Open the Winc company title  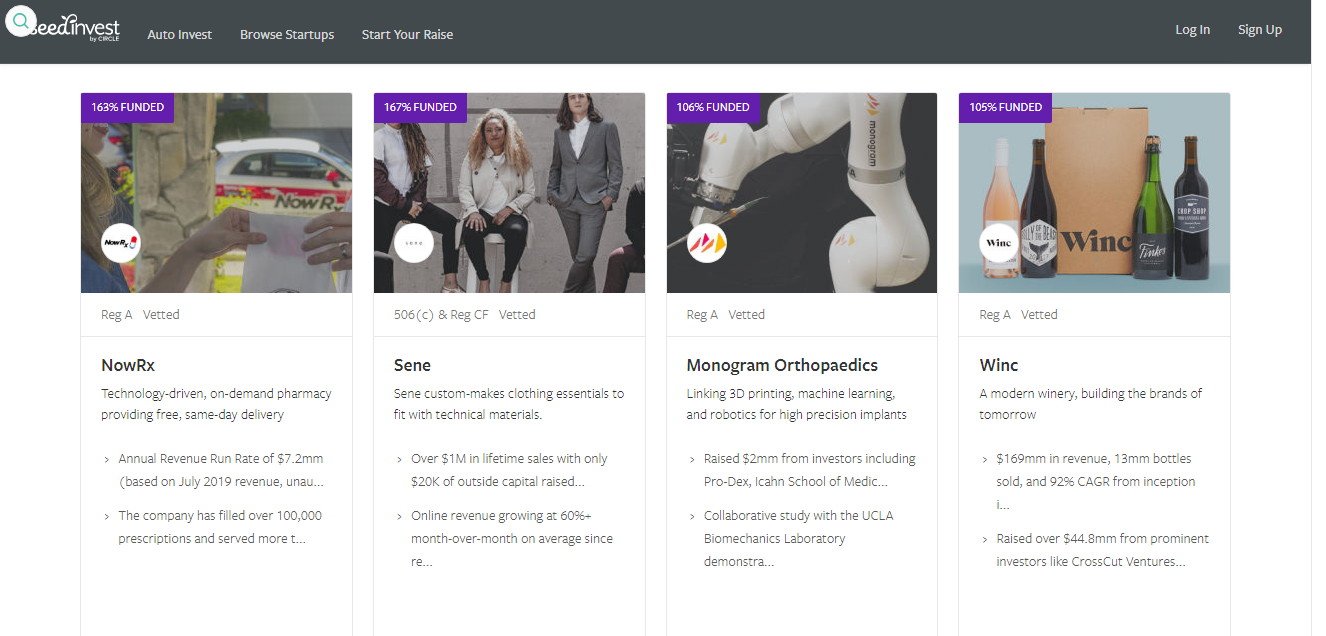(x=999, y=365)
